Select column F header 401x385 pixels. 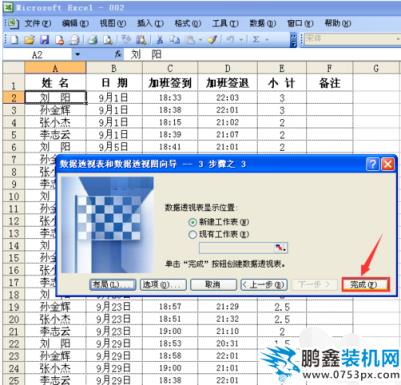[329, 68]
